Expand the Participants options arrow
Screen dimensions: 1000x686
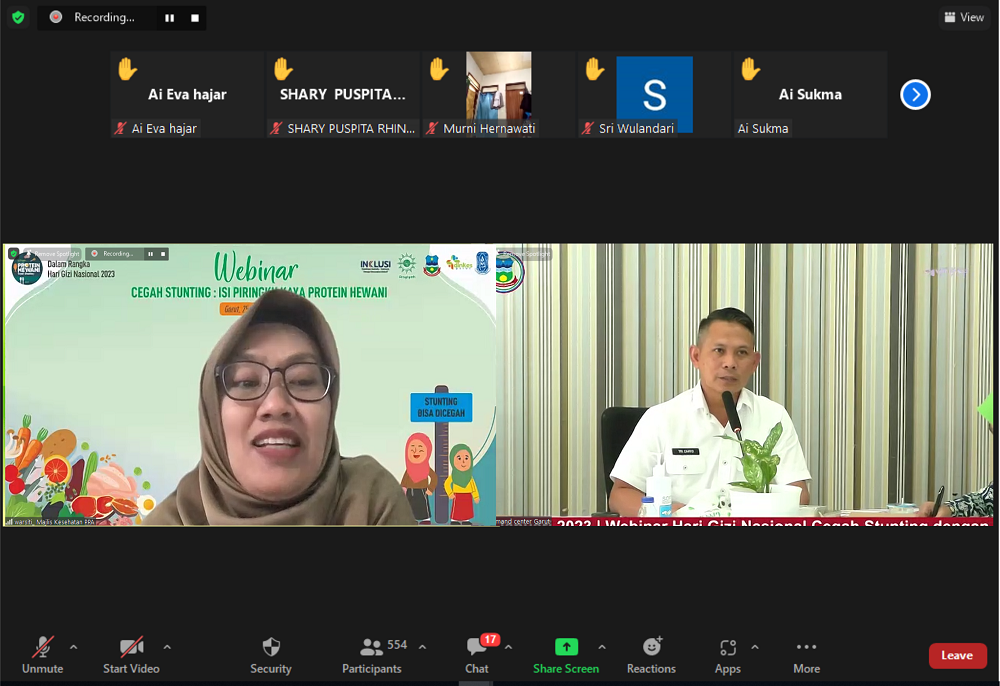tap(422, 647)
